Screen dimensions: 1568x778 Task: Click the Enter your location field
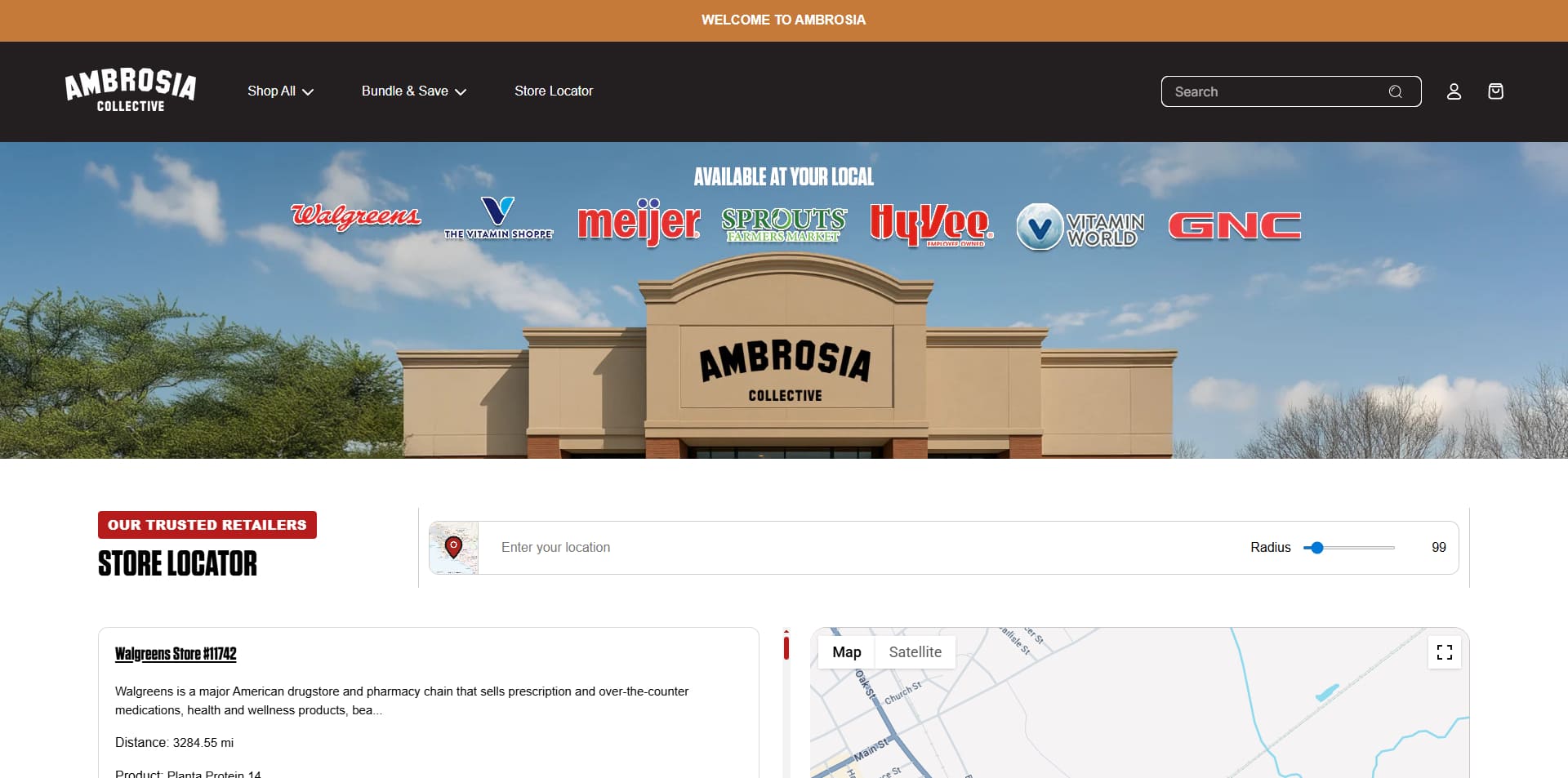(857, 548)
